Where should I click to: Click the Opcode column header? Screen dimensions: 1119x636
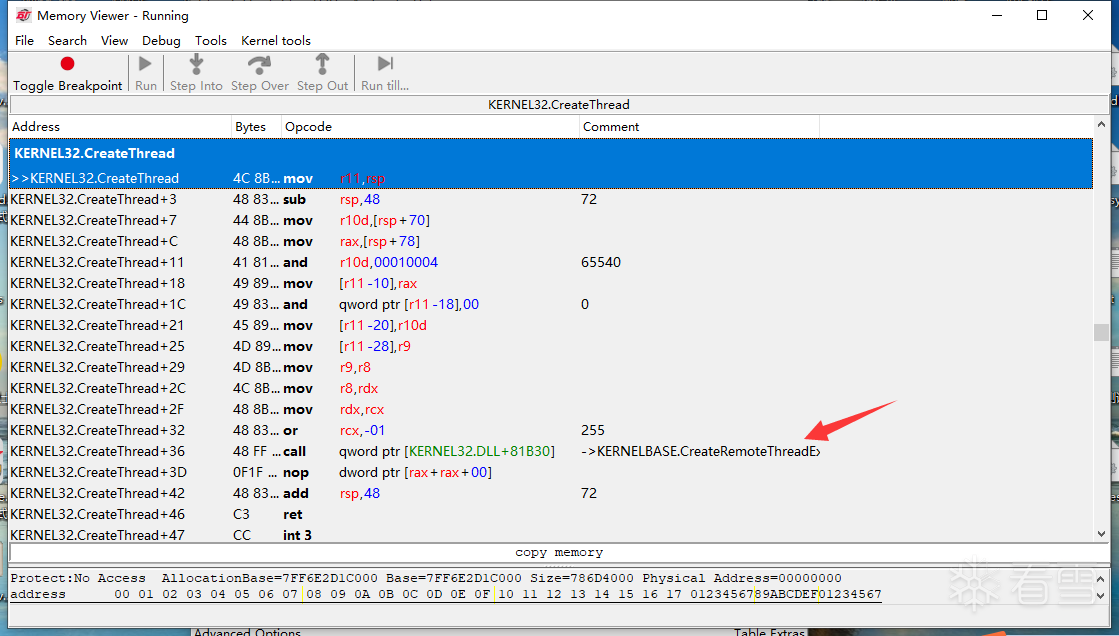click(430, 126)
